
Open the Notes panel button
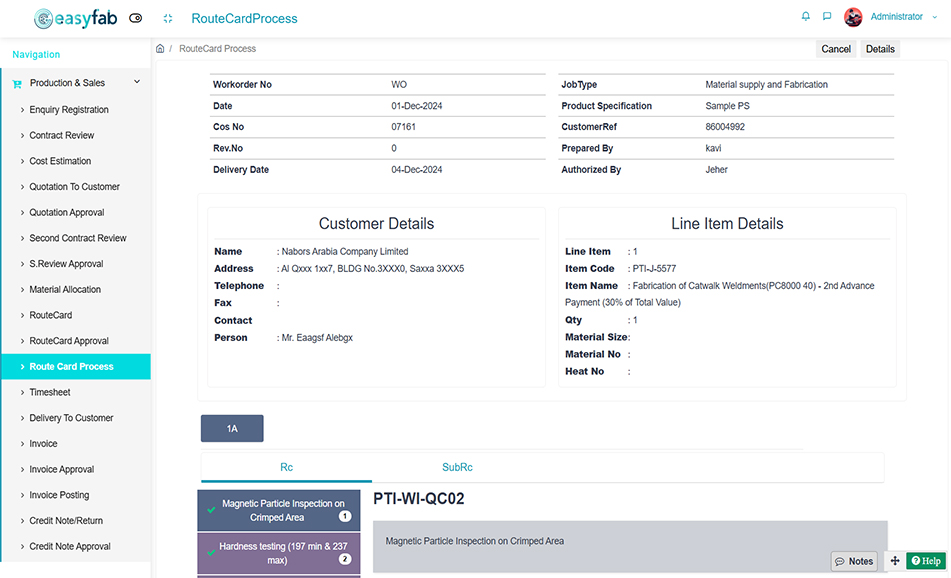853,561
